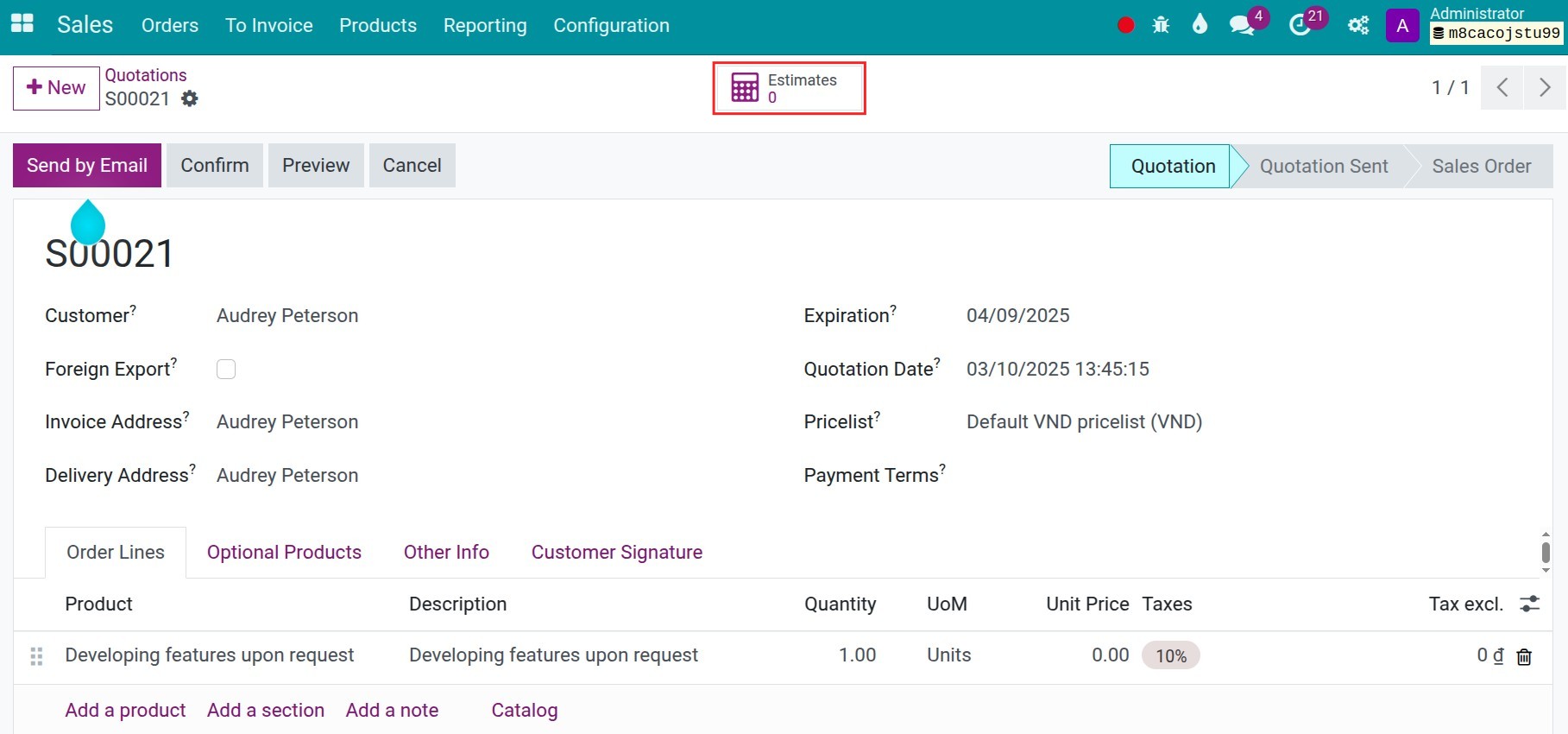This screenshot has height=734, width=1568.
Task: Open the Expiration date picker
Action: click(1018, 315)
